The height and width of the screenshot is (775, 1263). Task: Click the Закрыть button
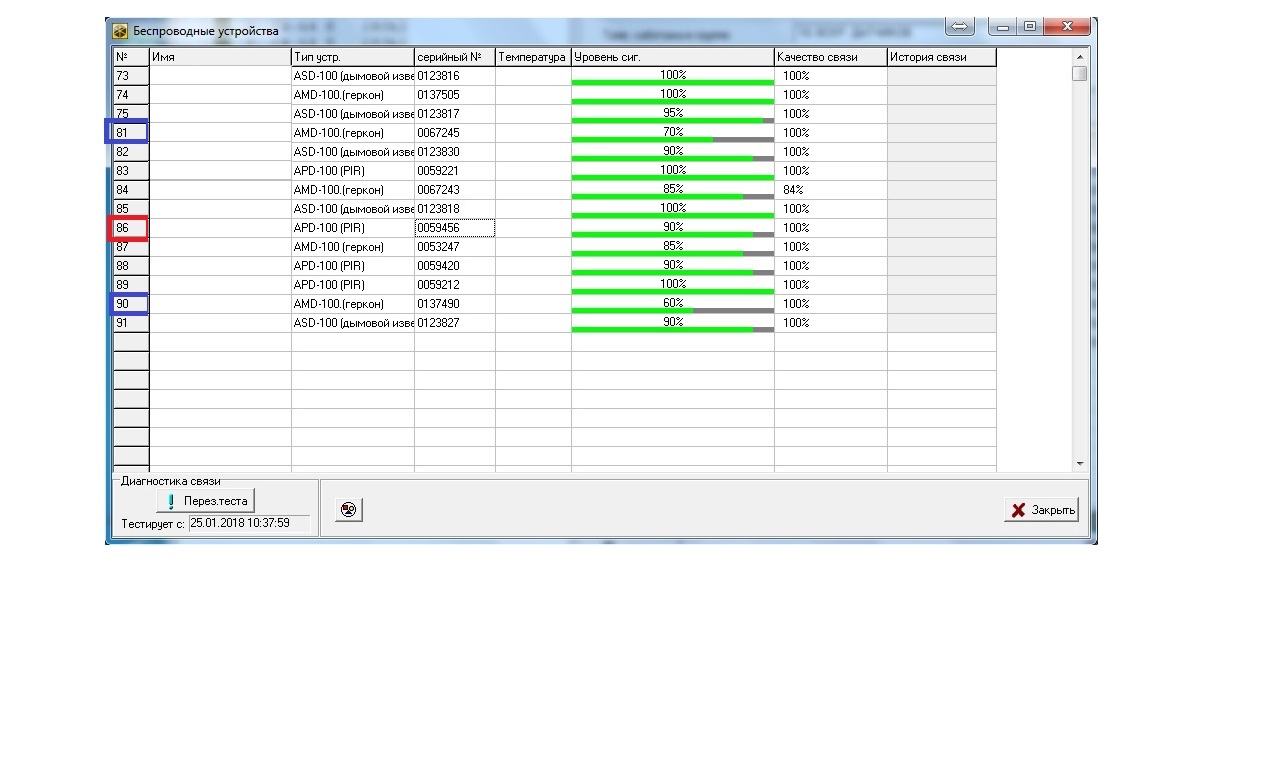pos(1041,510)
